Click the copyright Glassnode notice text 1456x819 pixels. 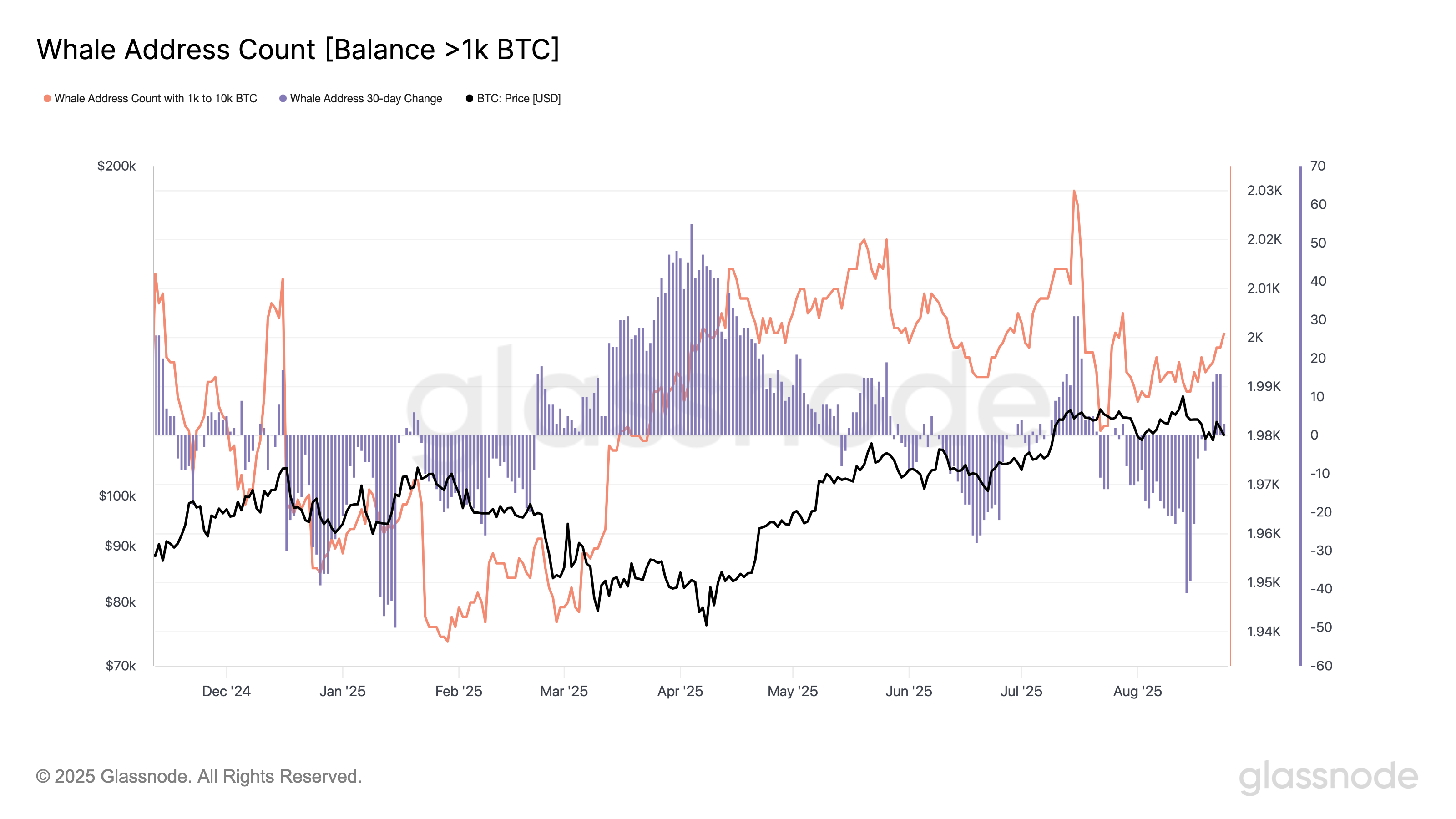[x=199, y=777]
